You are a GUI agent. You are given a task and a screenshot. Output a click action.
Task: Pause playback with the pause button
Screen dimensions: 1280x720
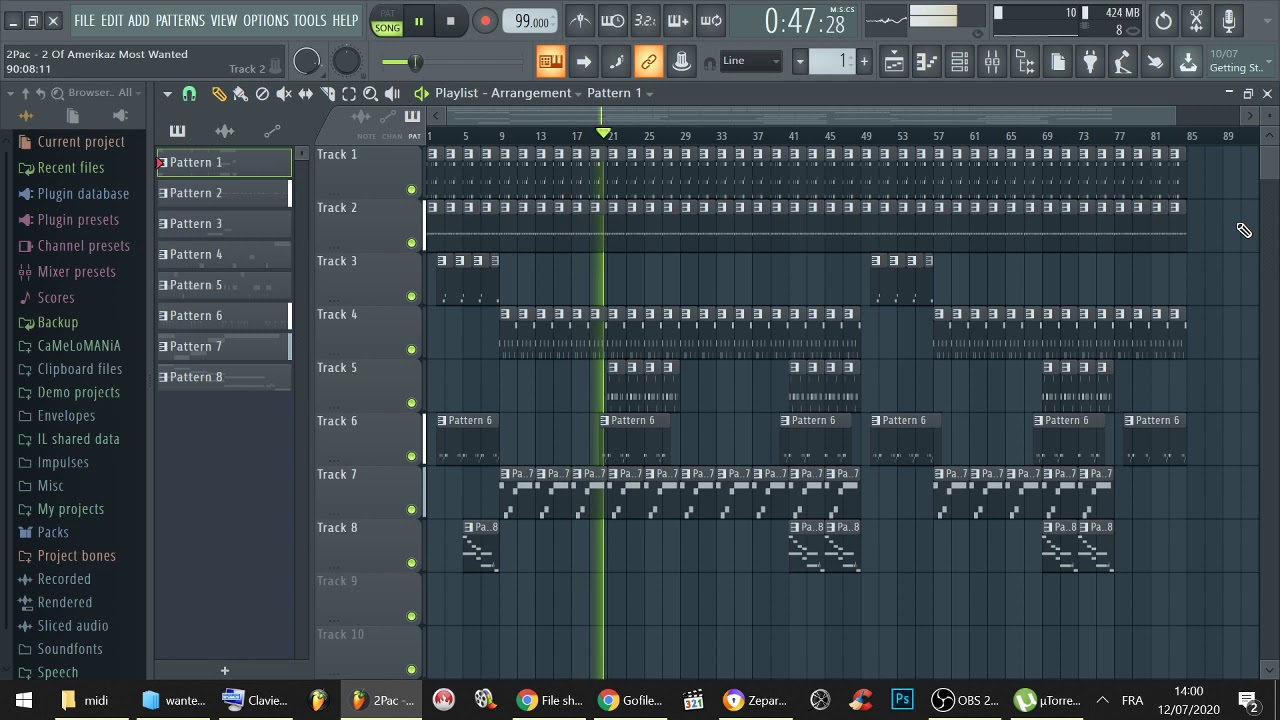click(419, 21)
